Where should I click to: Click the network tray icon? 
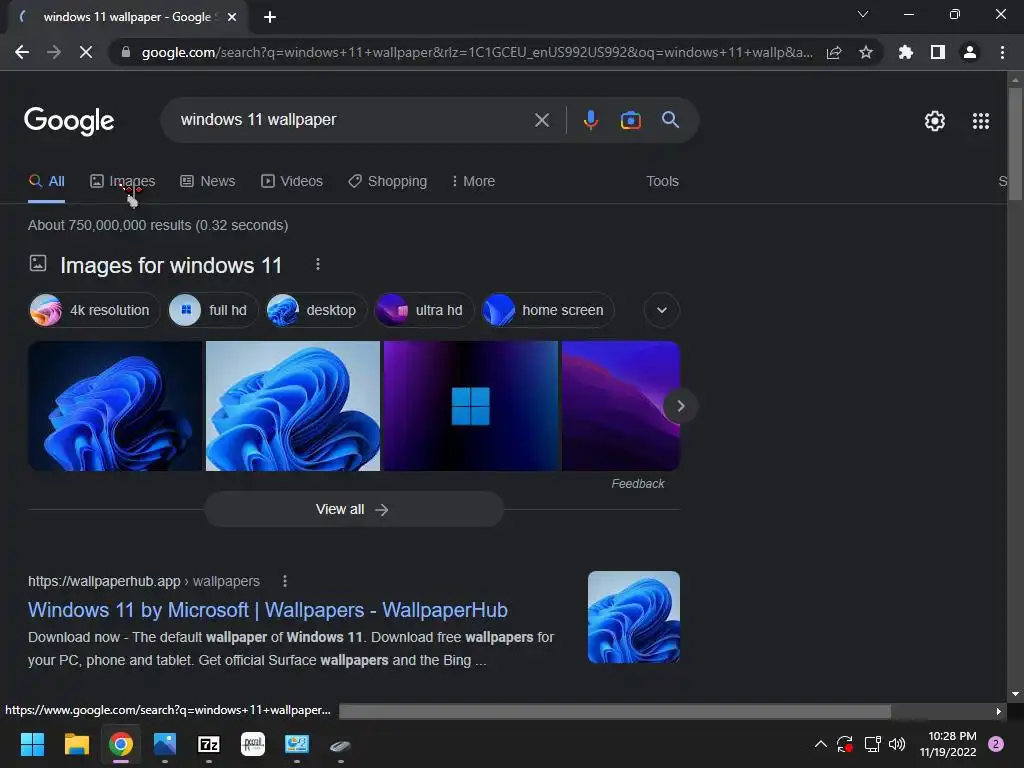point(872,744)
